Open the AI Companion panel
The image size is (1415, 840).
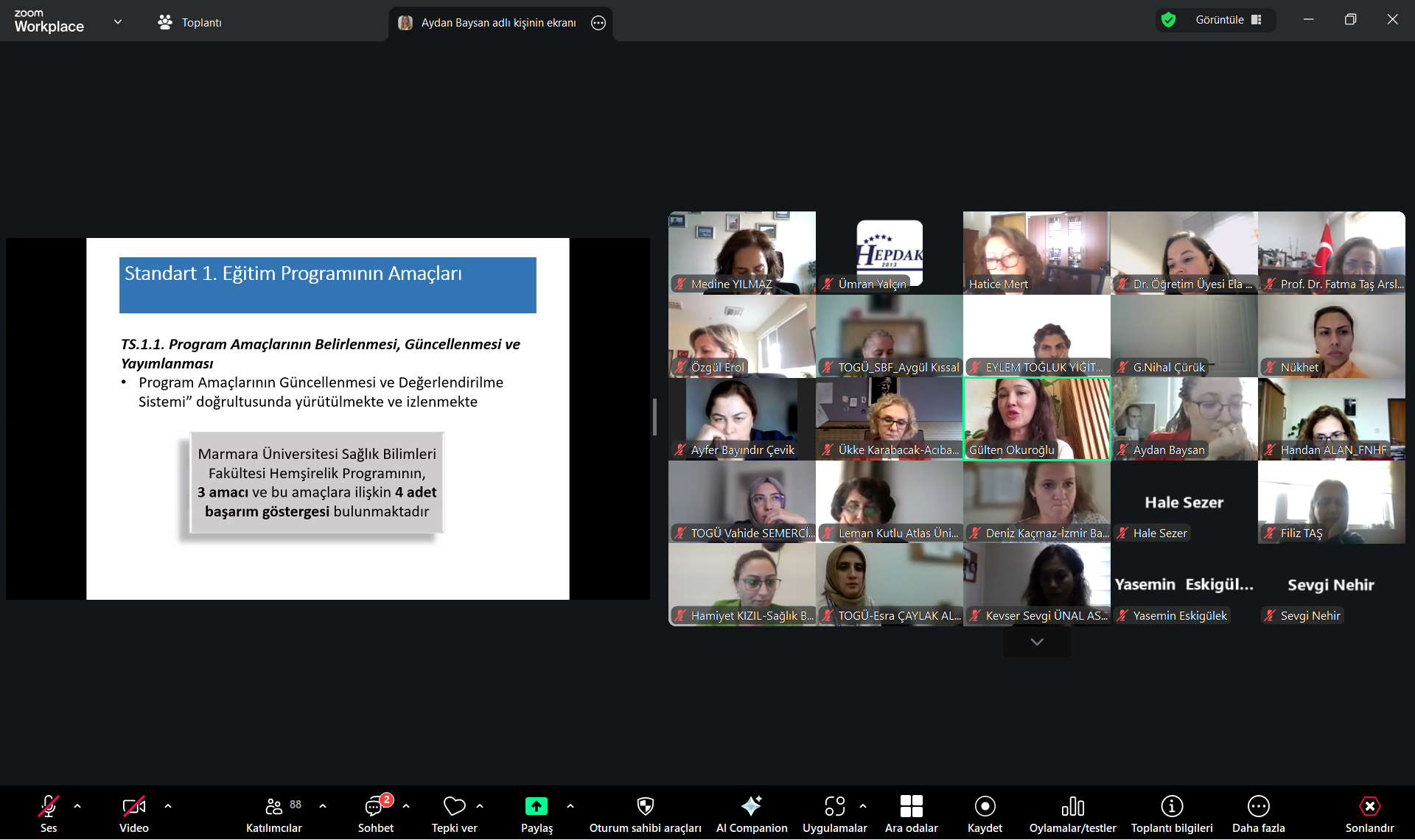pyautogui.click(x=751, y=806)
